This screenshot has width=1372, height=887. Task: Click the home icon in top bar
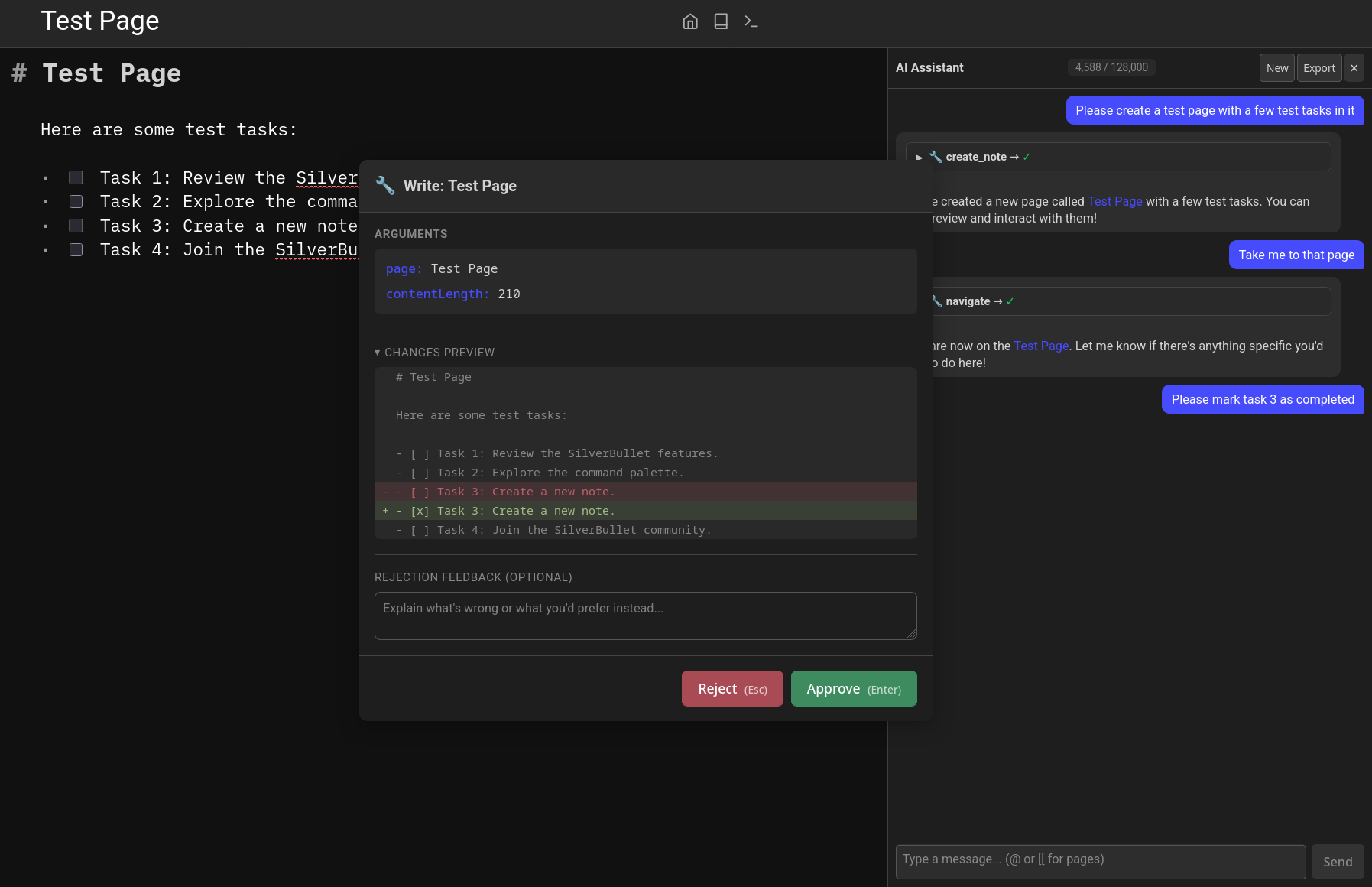coord(690,21)
